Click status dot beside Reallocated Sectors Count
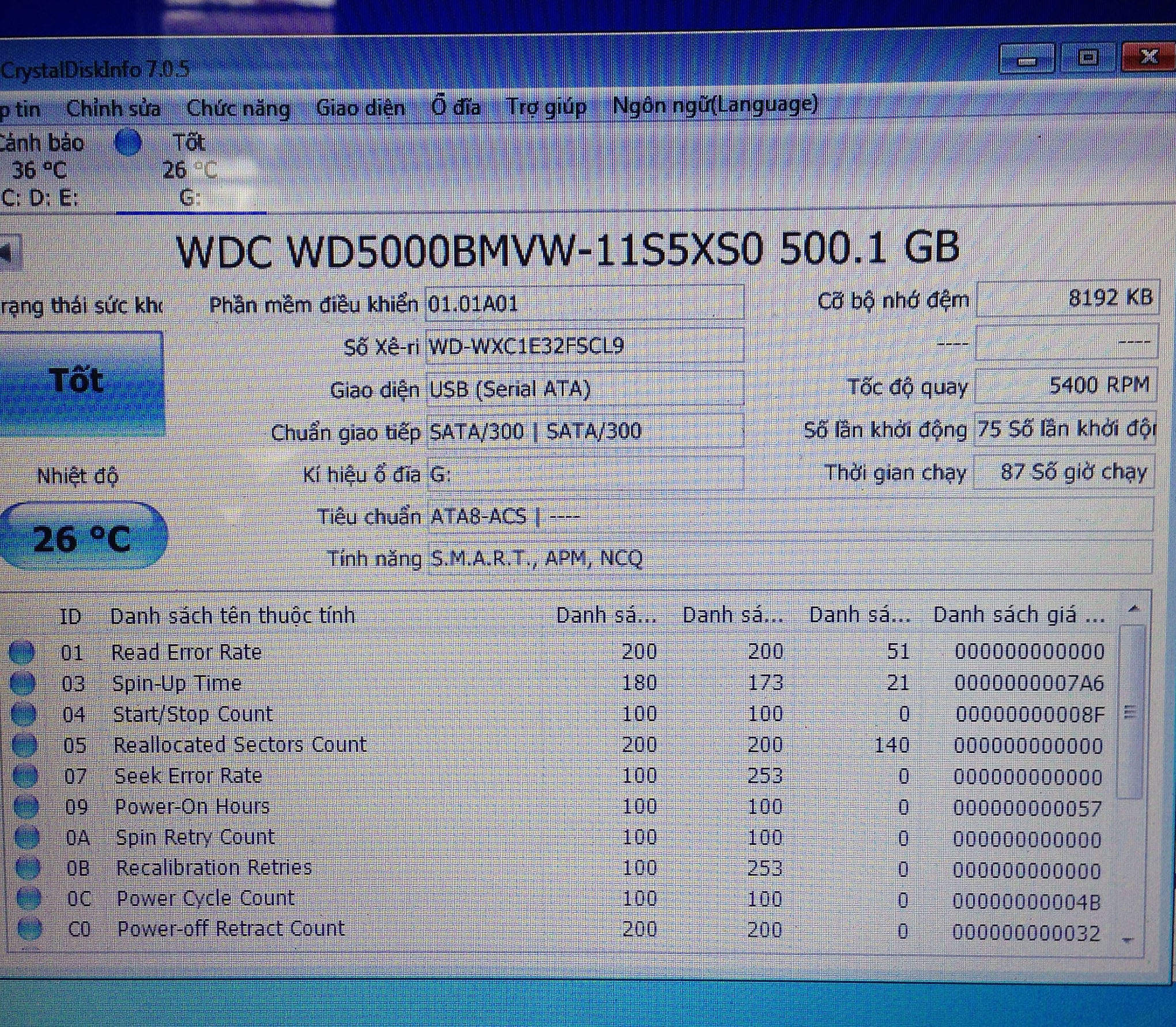The image size is (1176, 1027). (x=25, y=745)
